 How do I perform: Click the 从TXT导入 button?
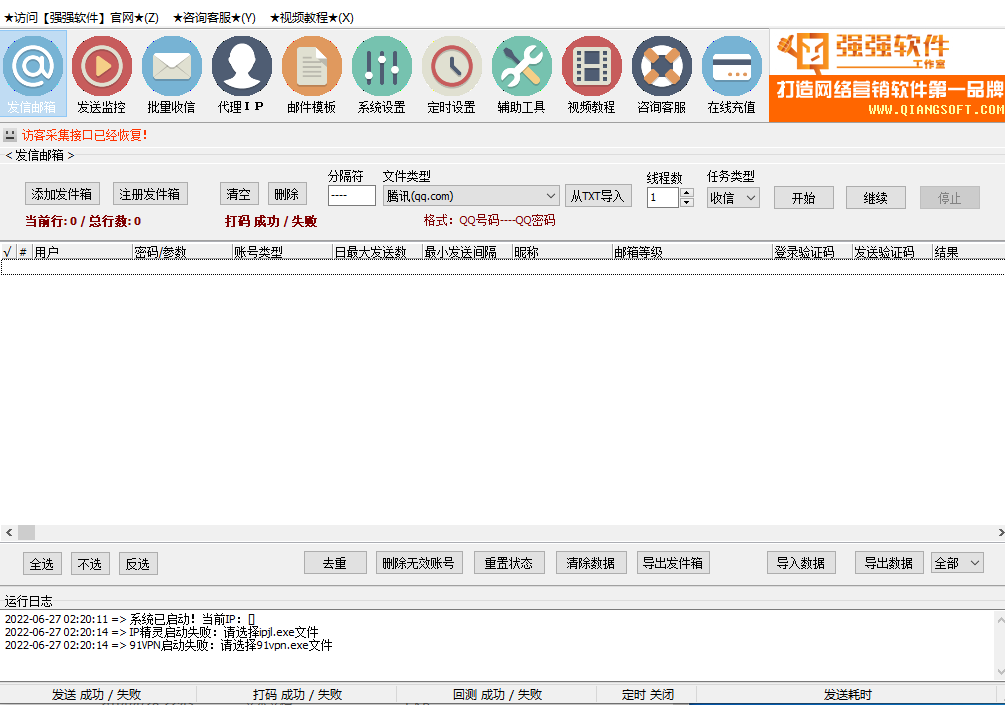(x=598, y=196)
